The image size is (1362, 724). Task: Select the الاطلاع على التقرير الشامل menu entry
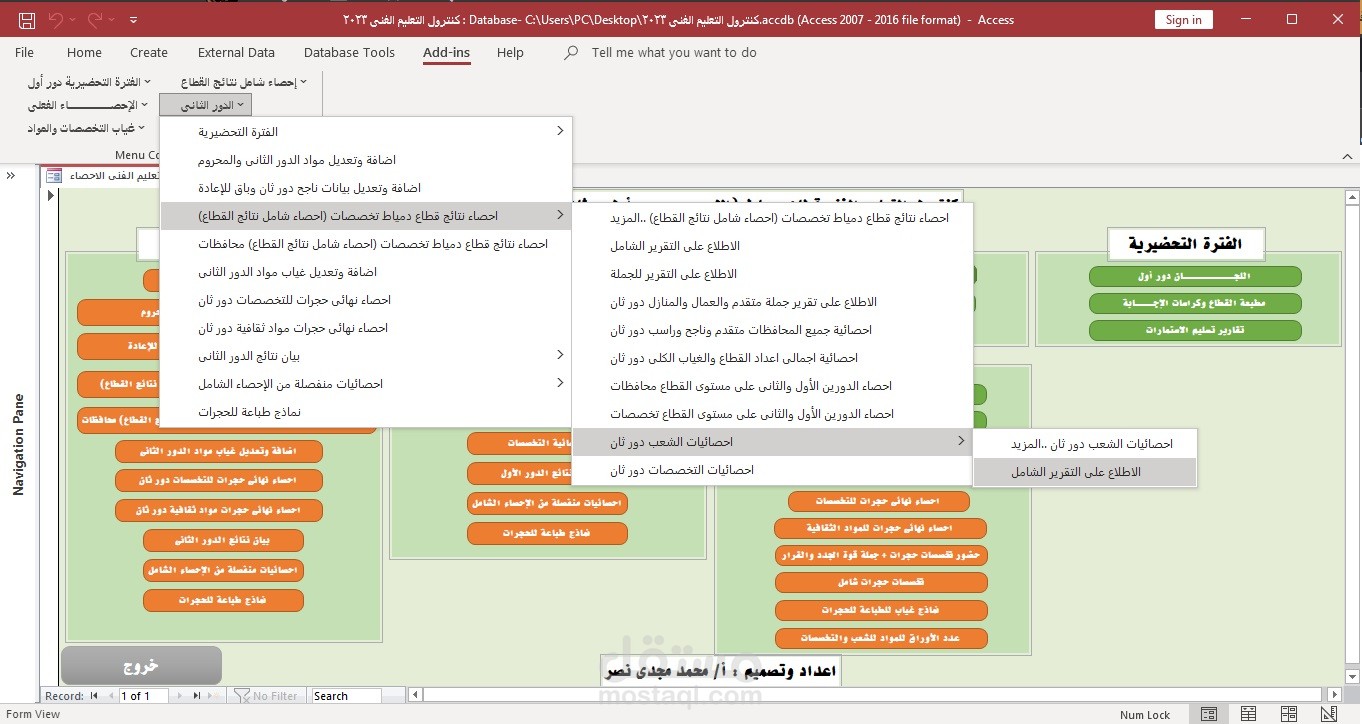[1084, 470]
